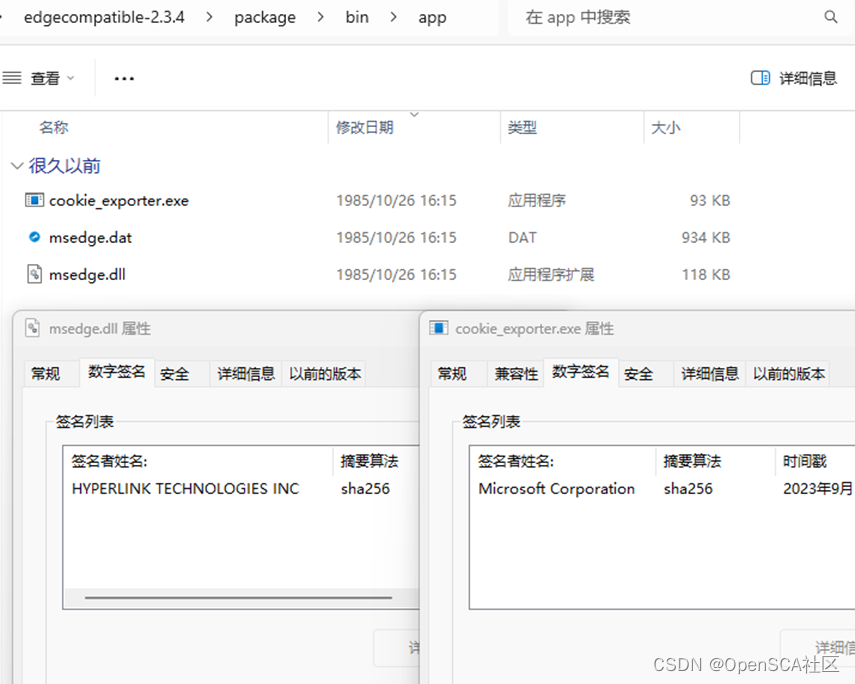Click horizontal scrollbar in msedge.dll signature list
The height and width of the screenshot is (684, 855).
(238, 597)
